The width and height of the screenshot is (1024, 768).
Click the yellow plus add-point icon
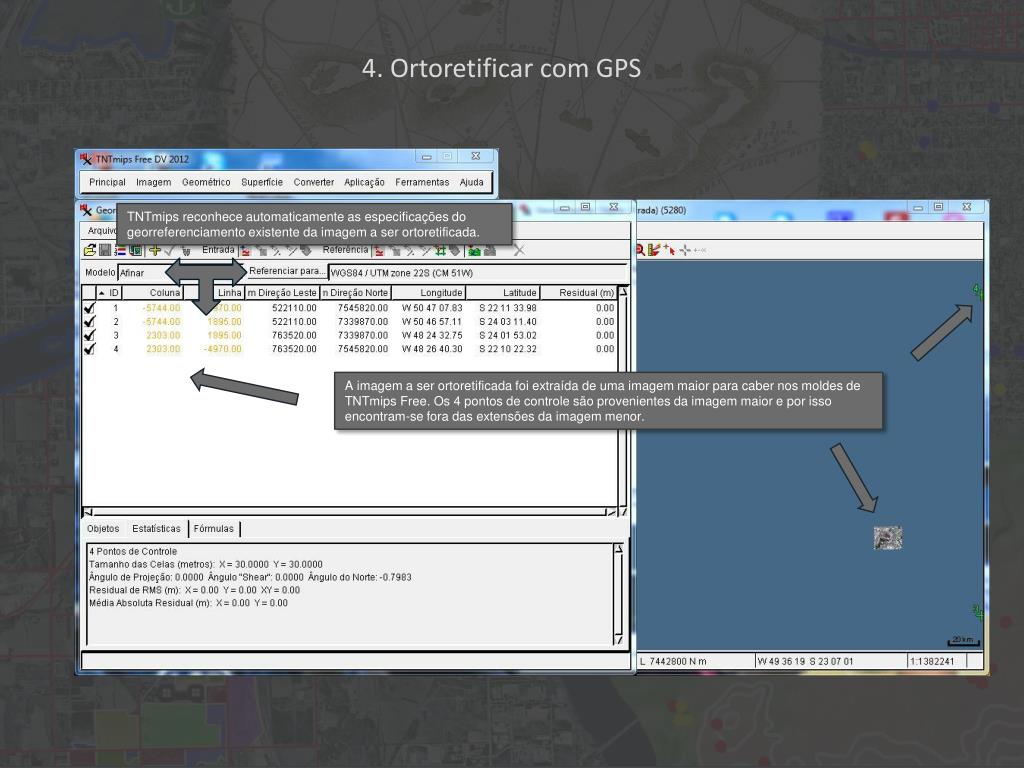click(155, 250)
